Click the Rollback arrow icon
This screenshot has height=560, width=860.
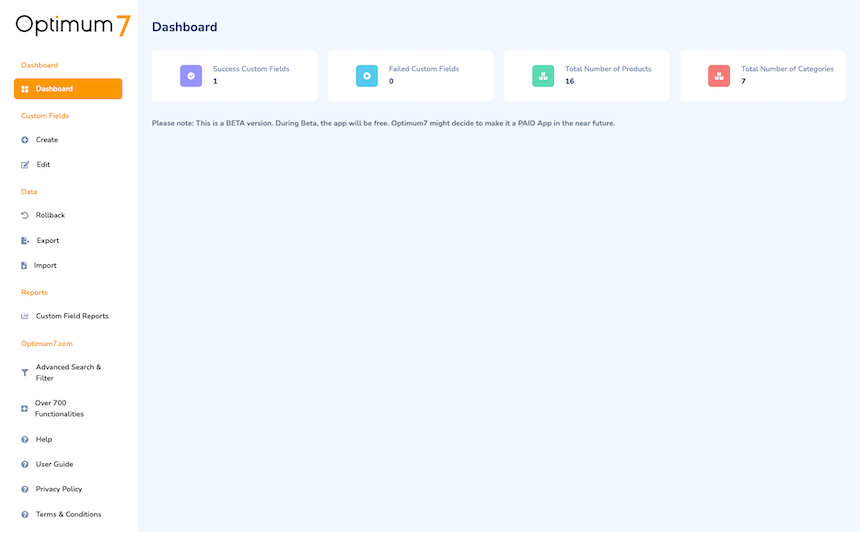(25, 216)
